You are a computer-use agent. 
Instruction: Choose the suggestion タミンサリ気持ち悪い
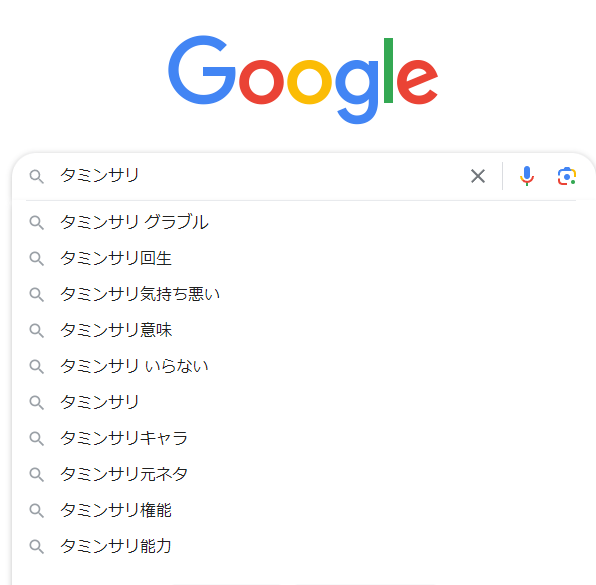[304, 294]
